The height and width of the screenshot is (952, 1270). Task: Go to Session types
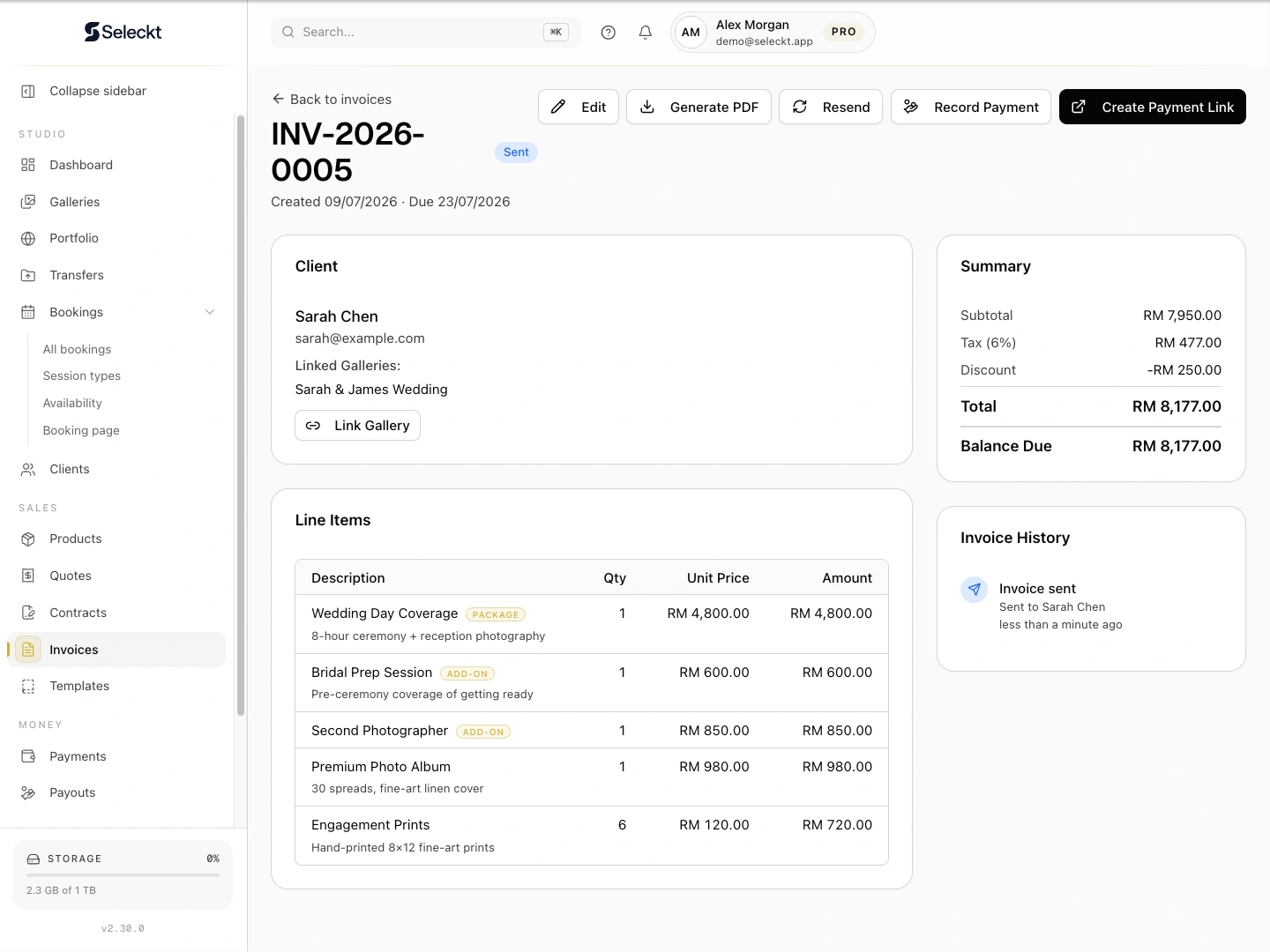pyautogui.click(x=82, y=376)
